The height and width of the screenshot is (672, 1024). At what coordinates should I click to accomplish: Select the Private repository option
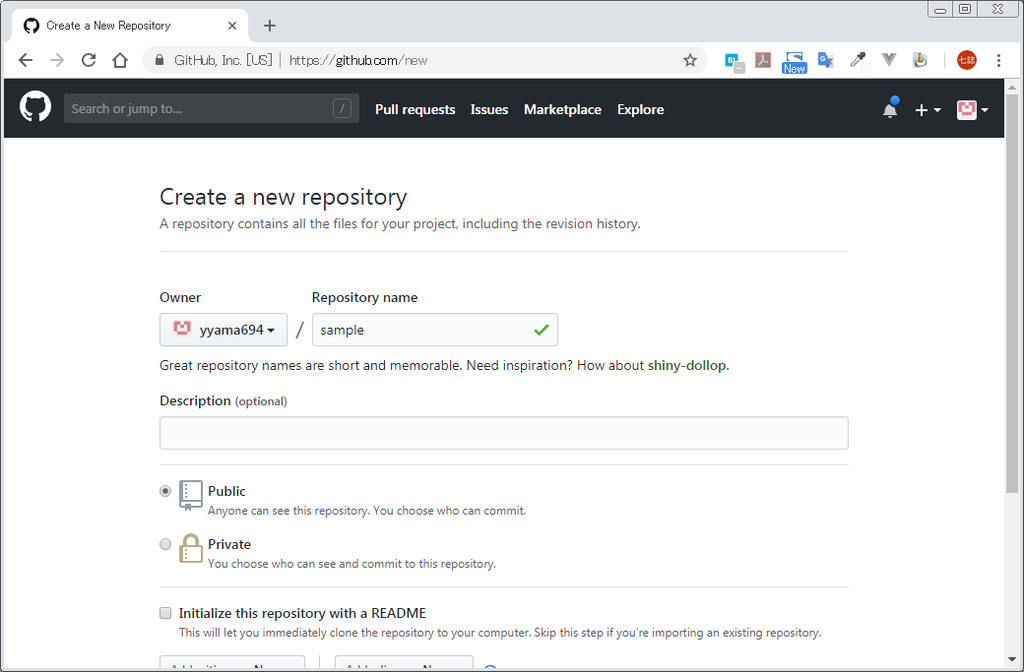(x=165, y=544)
